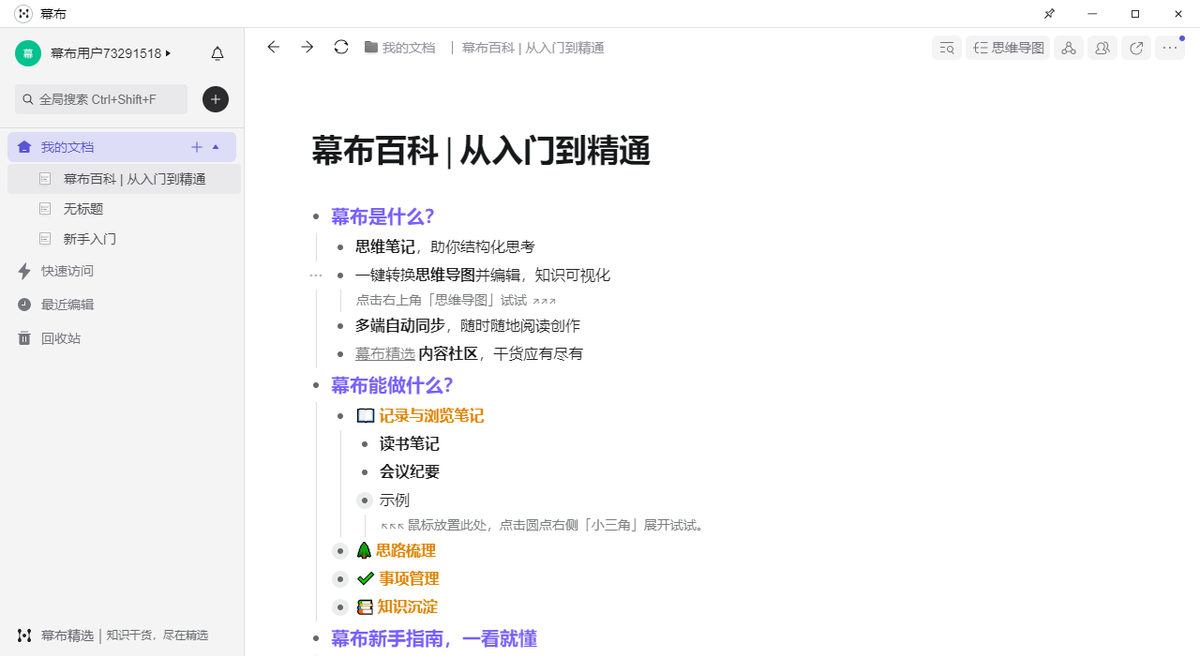This screenshot has width=1200, height=656.
Task: Expand the 知识沉淀 bullet
Action: [x=340, y=607]
